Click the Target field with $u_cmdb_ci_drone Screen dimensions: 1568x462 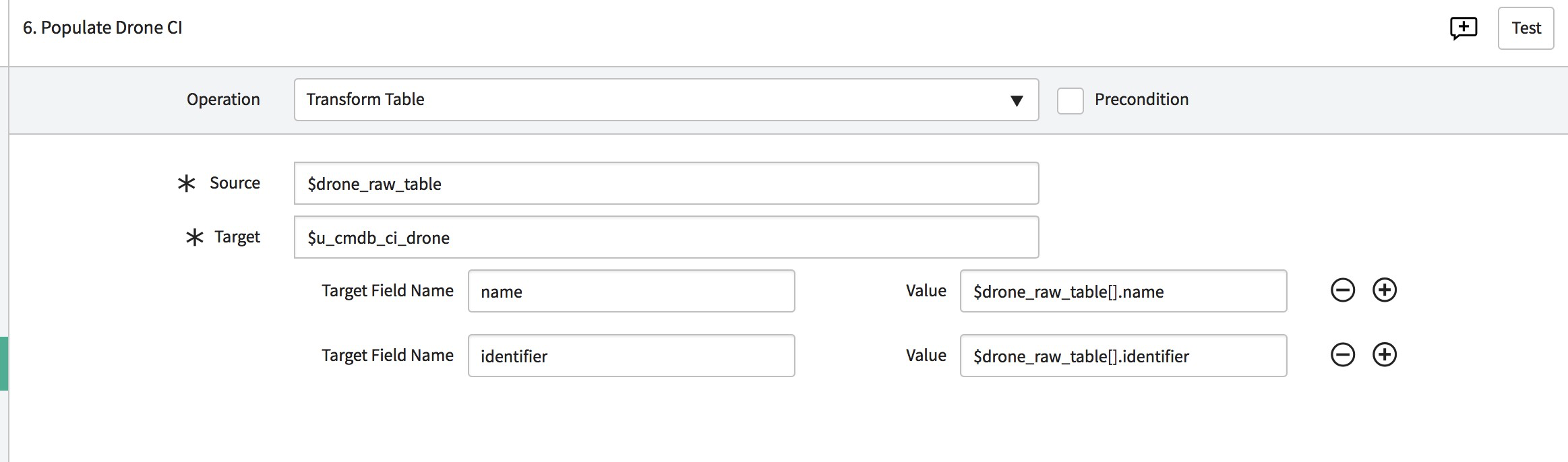[666, 237]
